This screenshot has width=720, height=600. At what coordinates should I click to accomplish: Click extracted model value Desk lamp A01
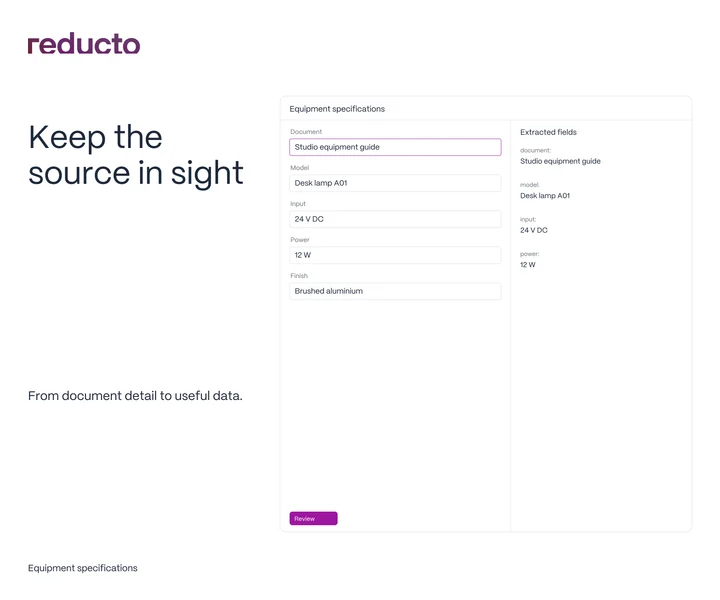pyautogui.click(x=545, y=196)
